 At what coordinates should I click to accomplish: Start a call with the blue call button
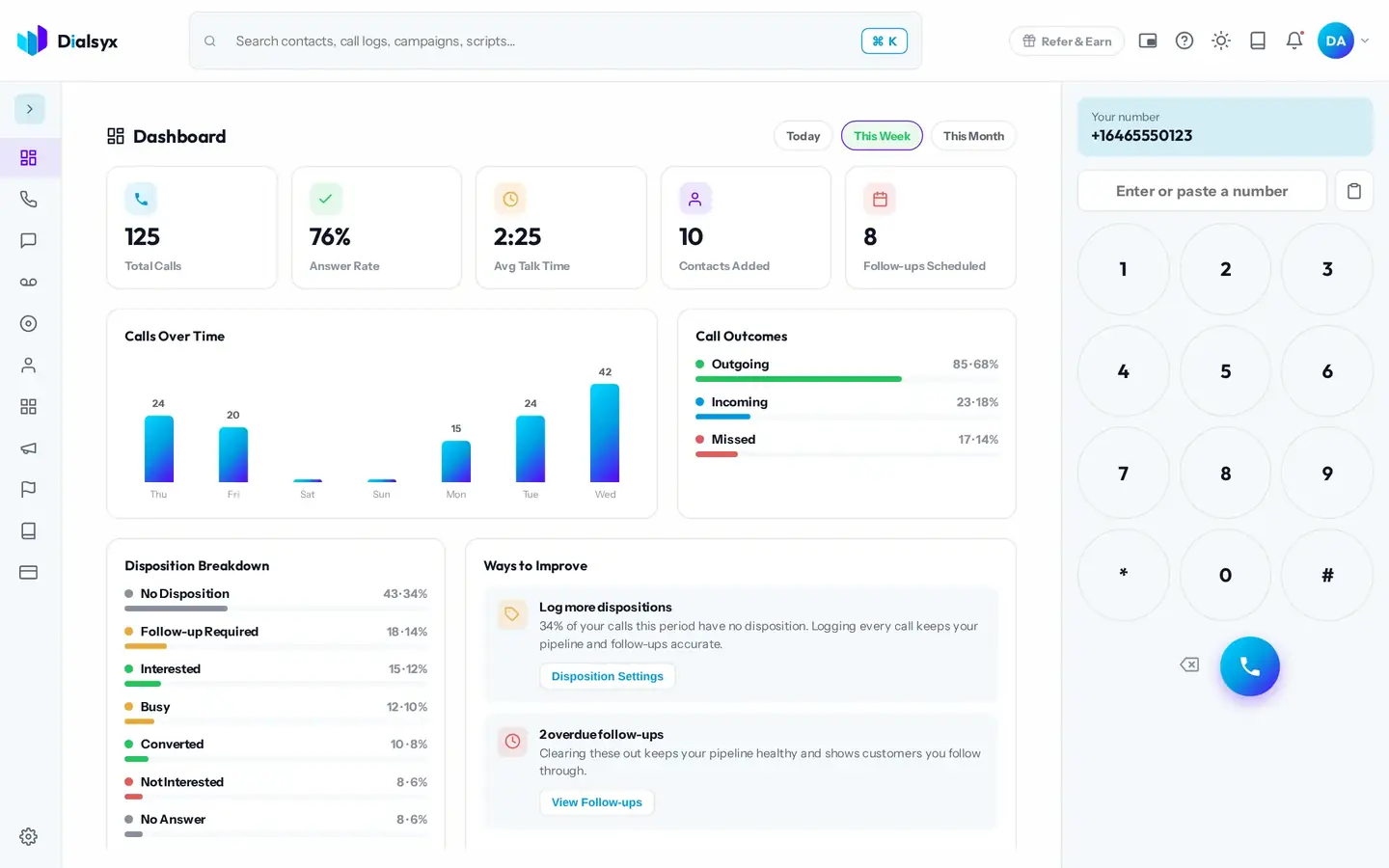(1250, 666)
